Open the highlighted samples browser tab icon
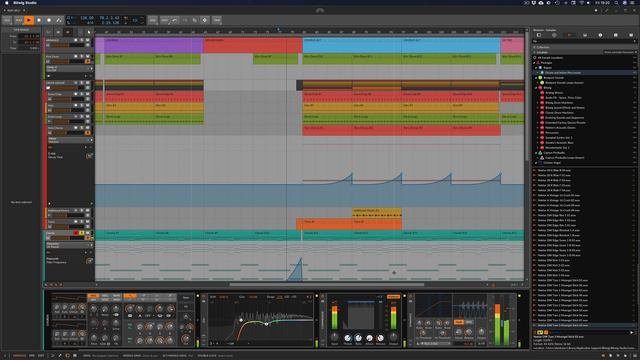Screen dimensions: 640x360 click(x=569, y=36)
